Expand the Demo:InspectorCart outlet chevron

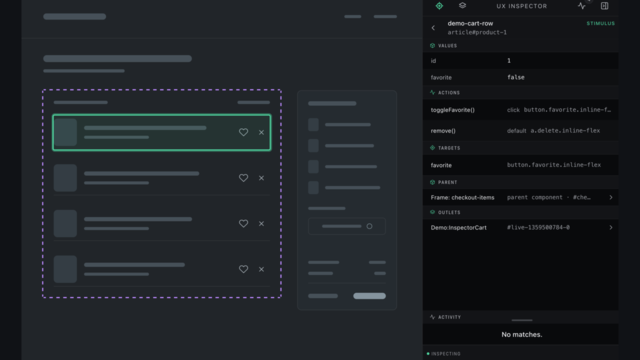611,227
